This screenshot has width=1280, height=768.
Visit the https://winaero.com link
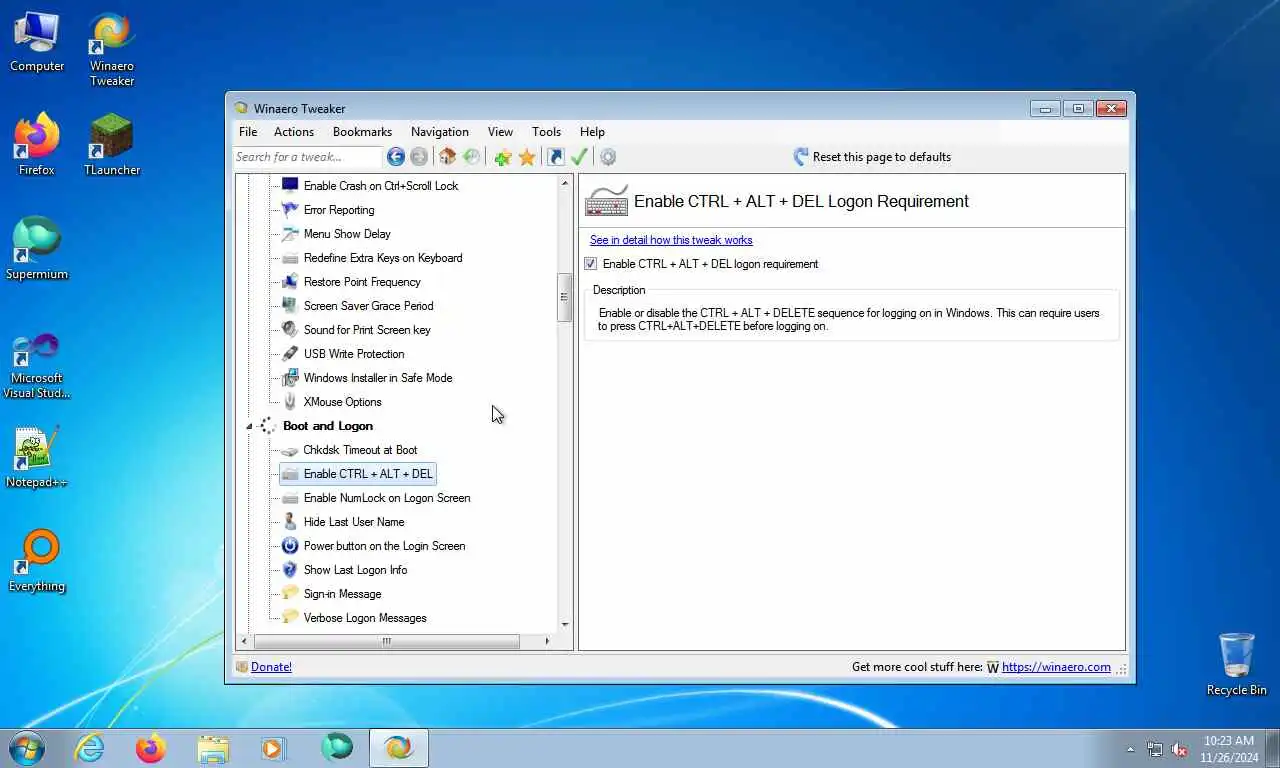pyautogui.click(x=1056, y=667)
